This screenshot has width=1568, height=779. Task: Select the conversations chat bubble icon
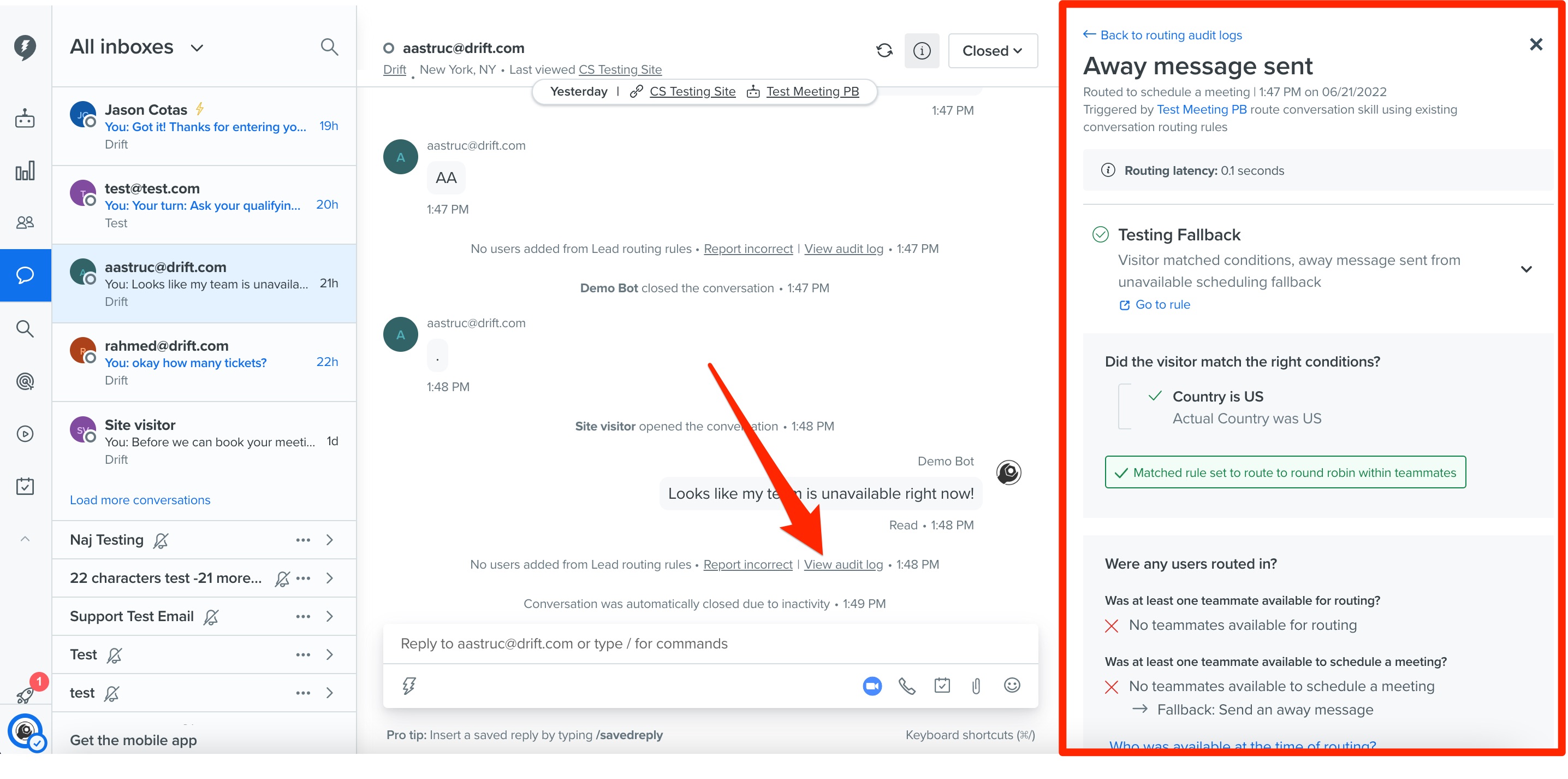(x=25, y=275)
